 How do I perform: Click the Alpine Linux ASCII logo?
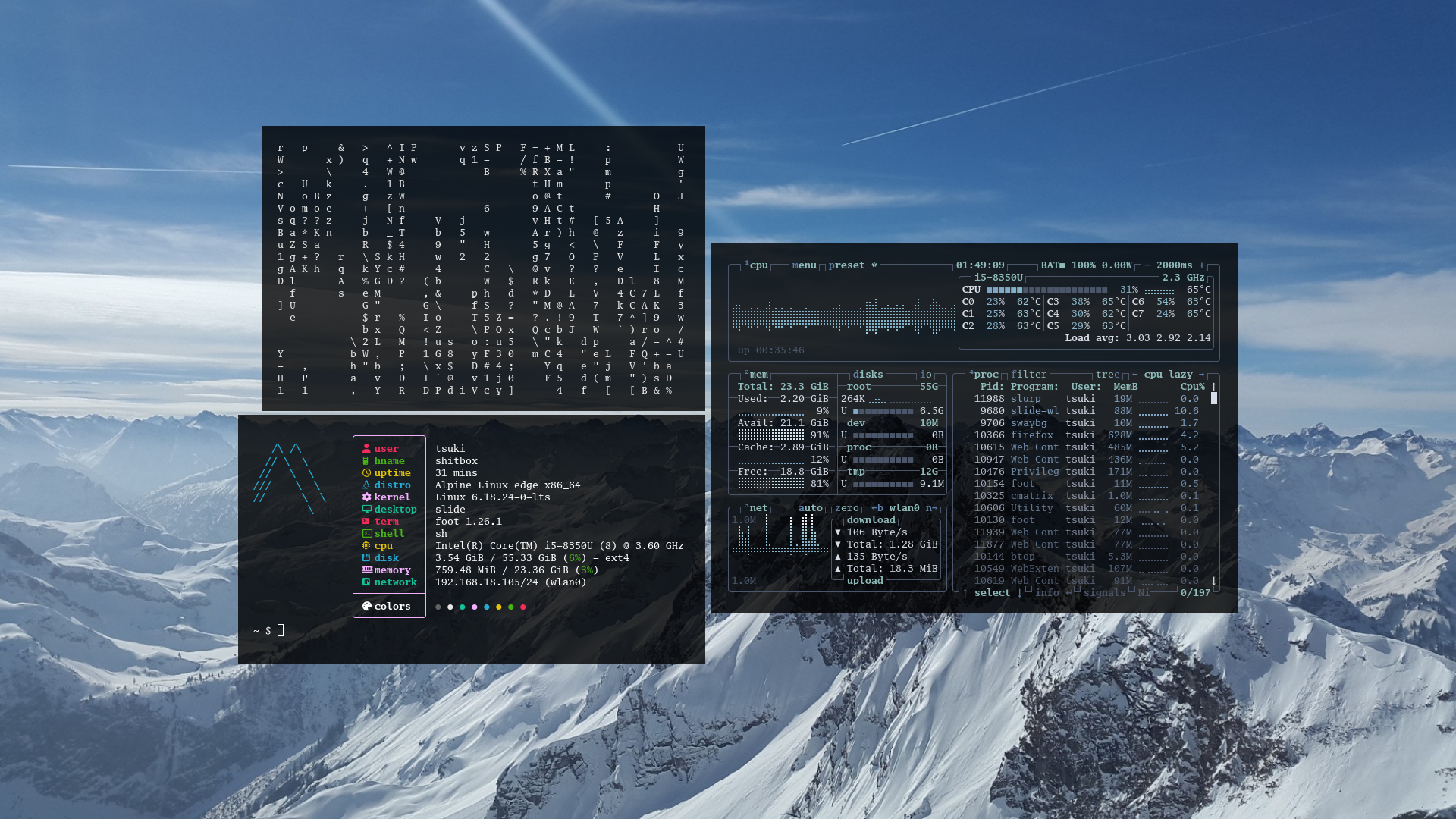pos(290,479)
